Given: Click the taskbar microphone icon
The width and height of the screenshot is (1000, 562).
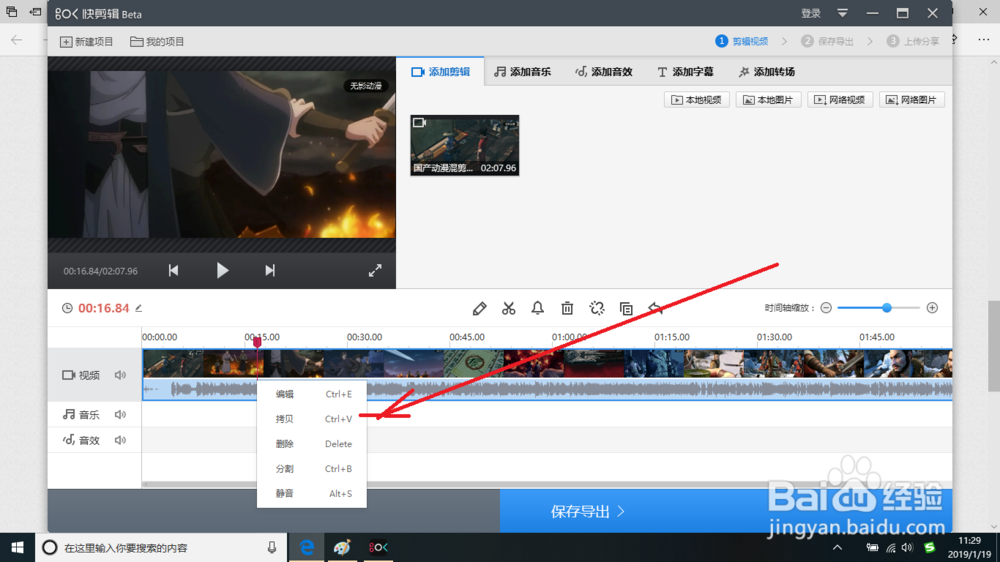Looking at the screenshot, I should [272, 547].
